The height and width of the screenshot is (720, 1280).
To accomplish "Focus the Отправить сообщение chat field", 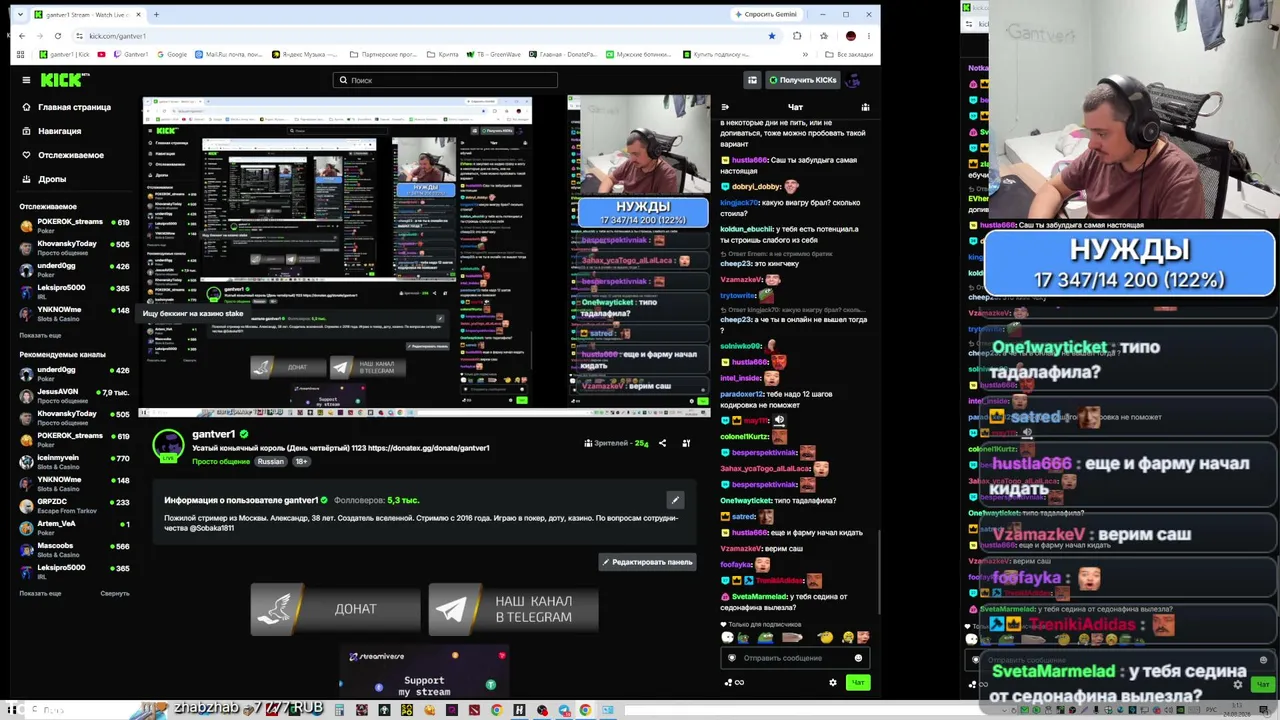I will pyautogui.click(x=795, y=658).
